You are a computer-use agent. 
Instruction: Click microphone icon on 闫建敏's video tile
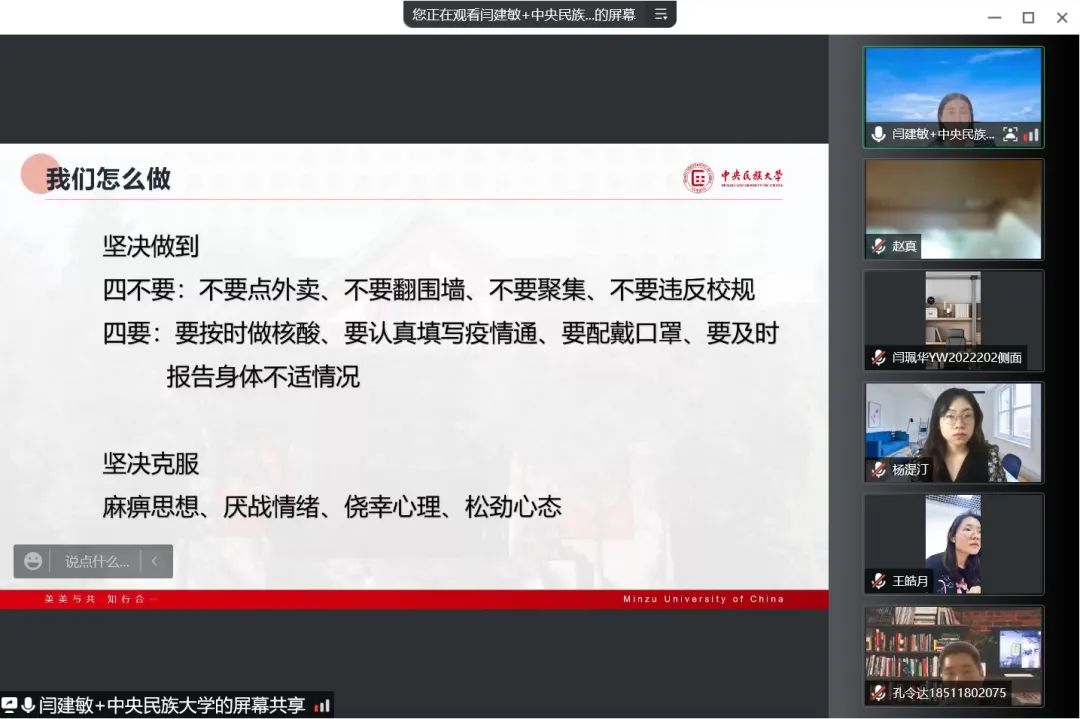click(x=878, y=134)
